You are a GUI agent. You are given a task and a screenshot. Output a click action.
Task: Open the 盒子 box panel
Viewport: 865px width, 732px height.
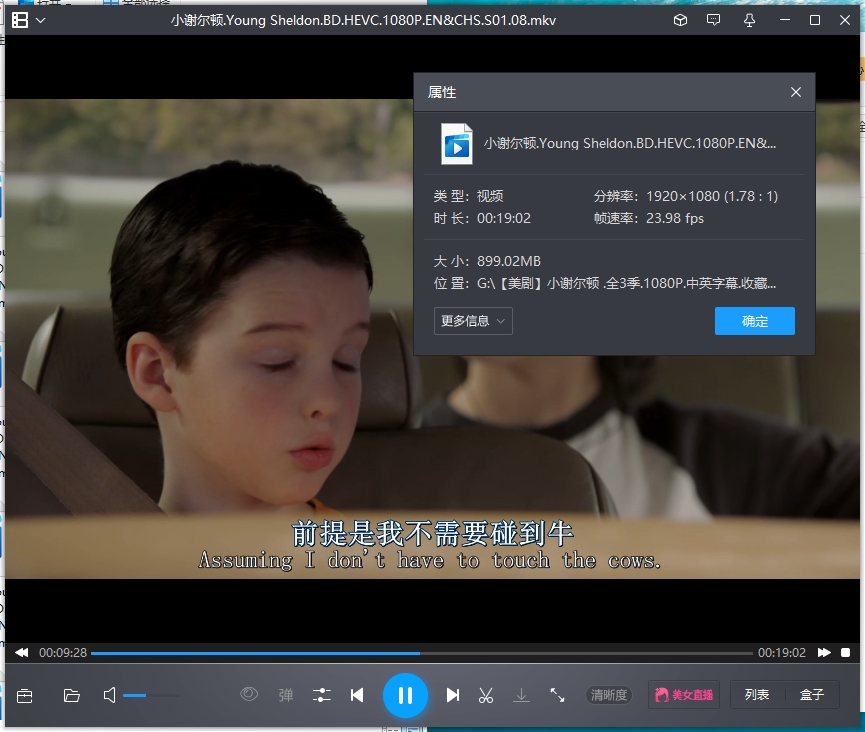[811, 695]
